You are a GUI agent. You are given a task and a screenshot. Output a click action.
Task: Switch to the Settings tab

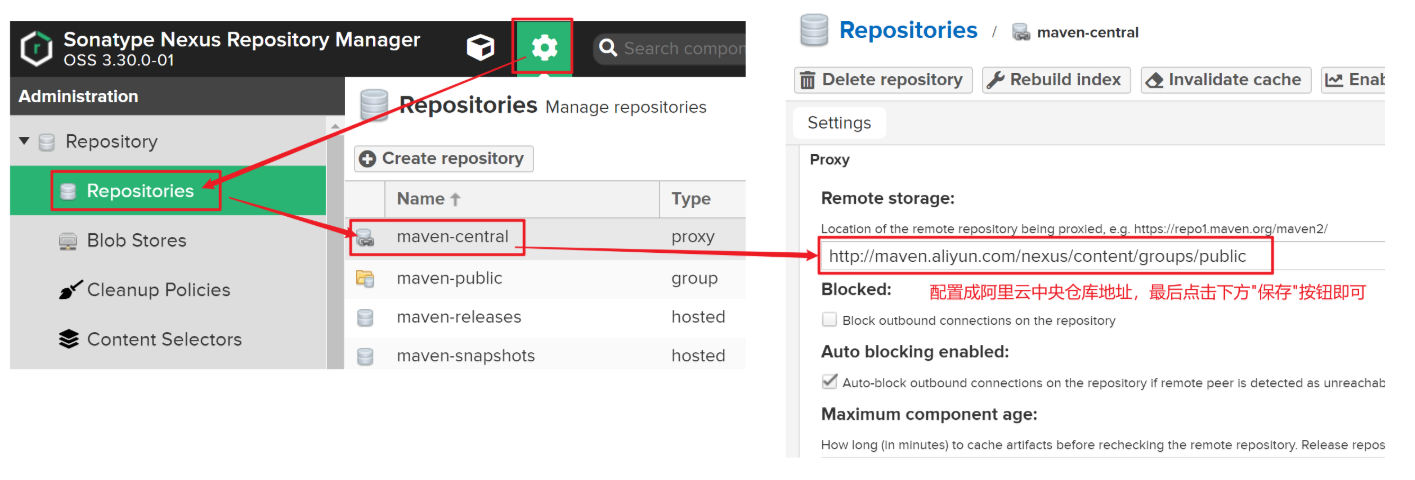(x=839, y=123)
